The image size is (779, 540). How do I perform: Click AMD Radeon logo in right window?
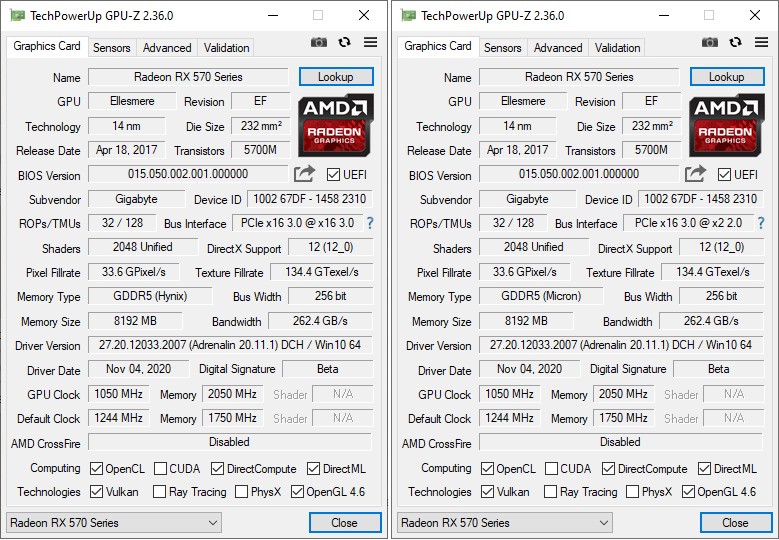(726, 126)
